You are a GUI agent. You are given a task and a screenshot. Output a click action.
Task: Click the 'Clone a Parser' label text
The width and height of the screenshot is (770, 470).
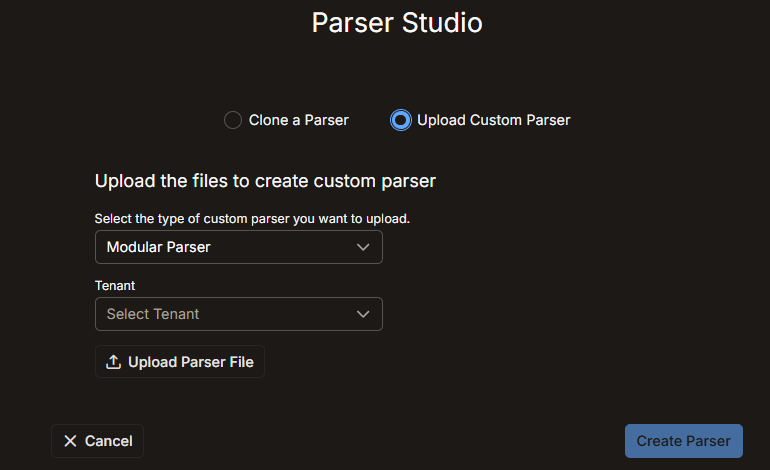299,120
